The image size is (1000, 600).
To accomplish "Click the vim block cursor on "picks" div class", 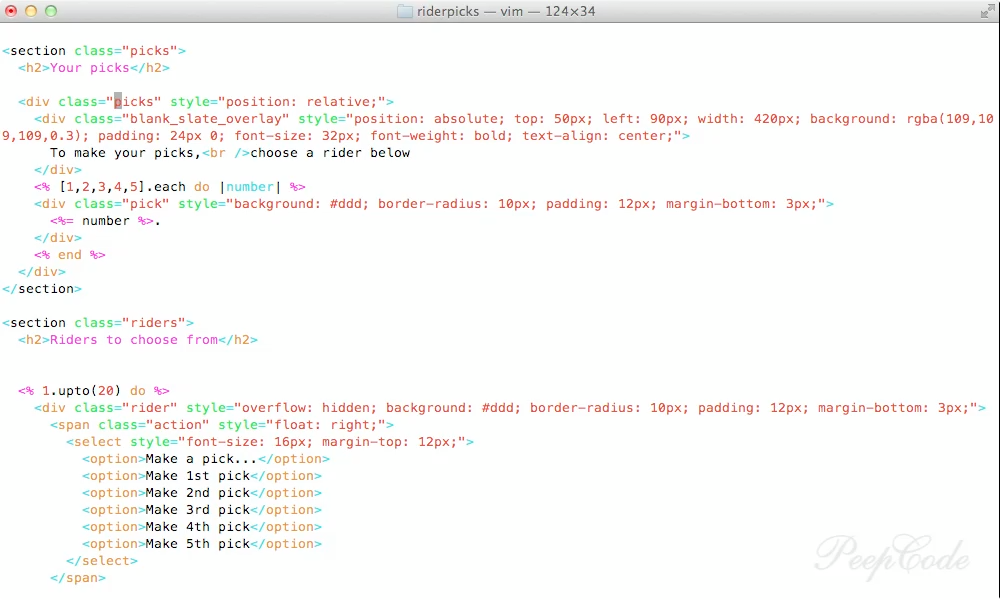I will (118, 102).
